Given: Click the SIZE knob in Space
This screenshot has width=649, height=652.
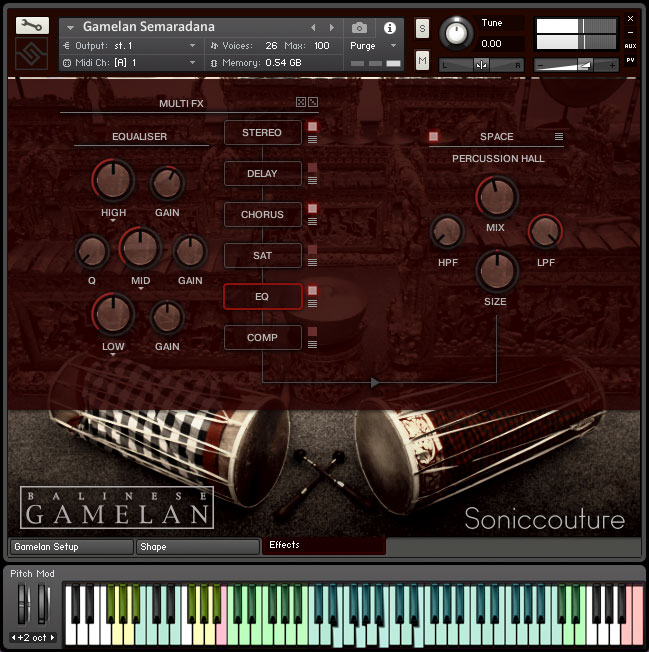Looking at the screenshot, I should 496,270.
